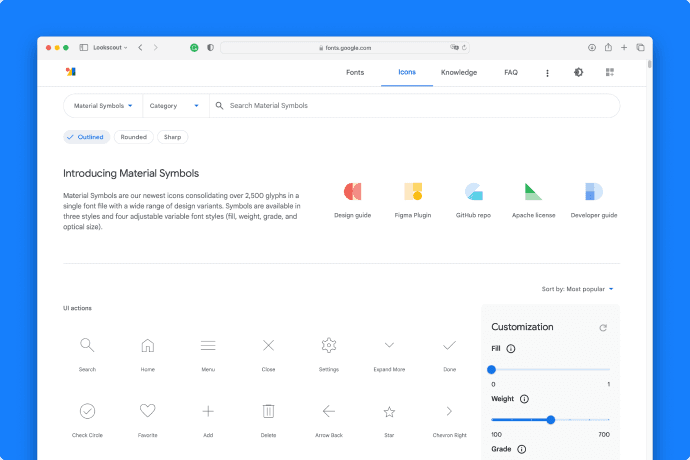Show Fill info tooltip icon

510,349
